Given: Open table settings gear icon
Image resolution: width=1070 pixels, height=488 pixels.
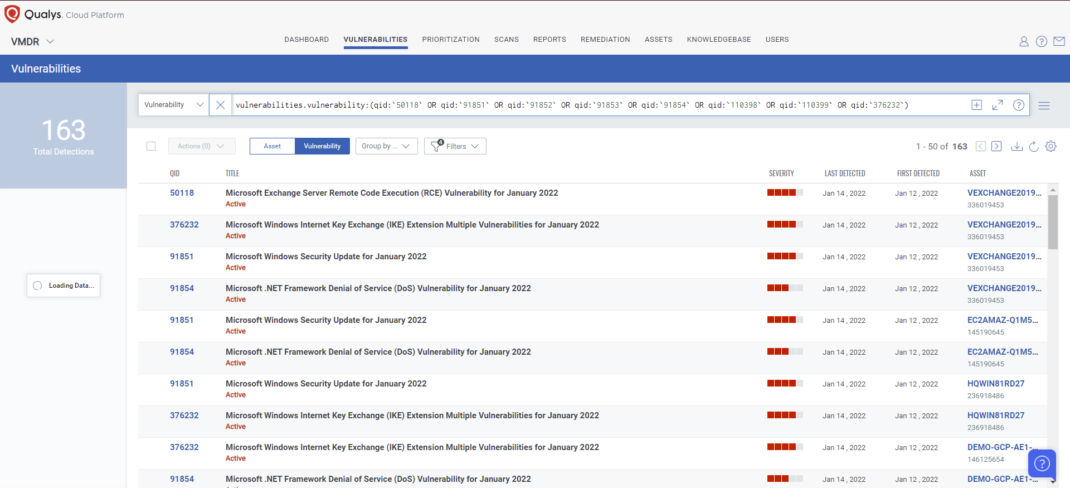Looking at the screenshot, I should (1051, 146).
